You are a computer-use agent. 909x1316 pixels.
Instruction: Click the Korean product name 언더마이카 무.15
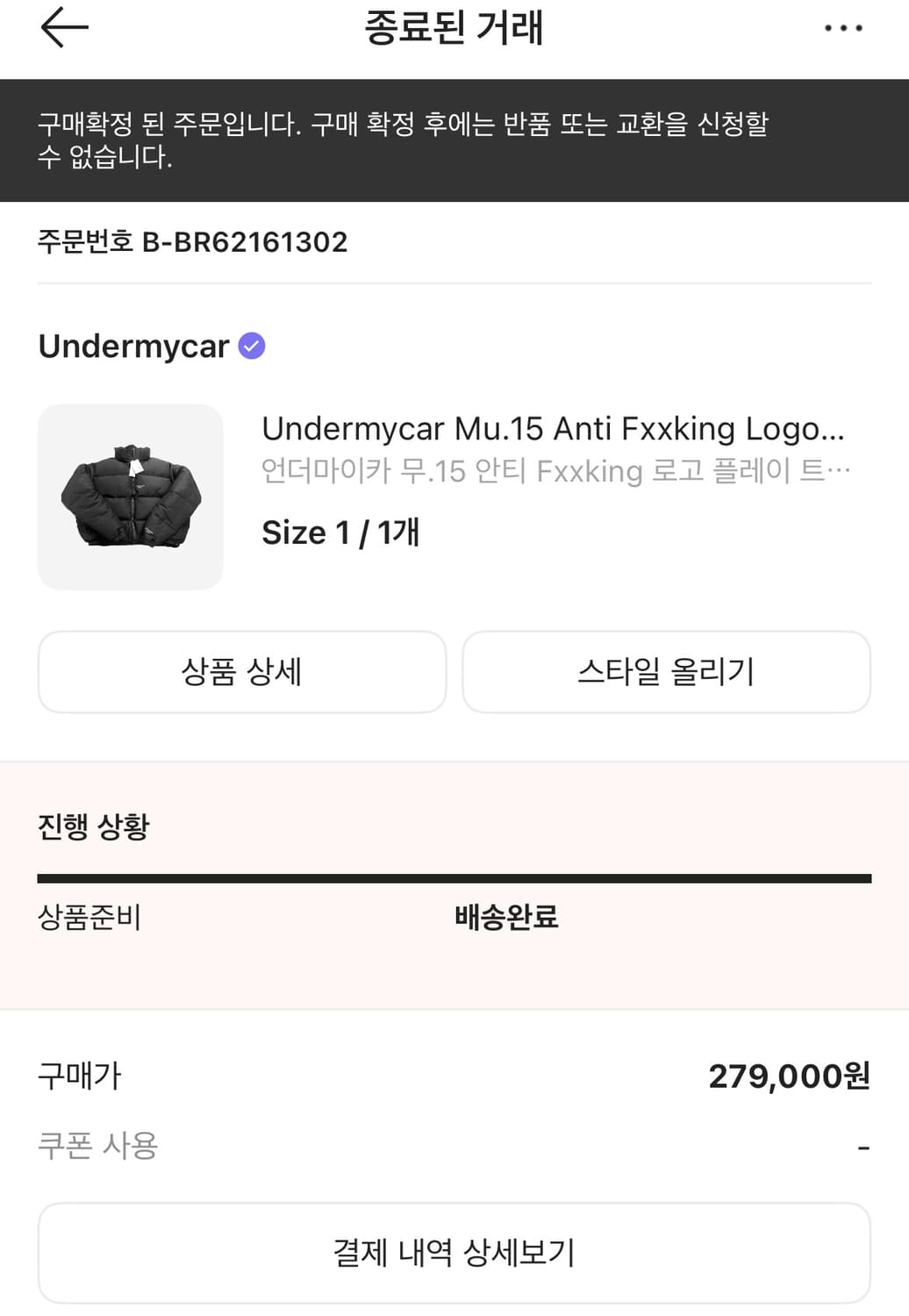coord(555,471)
